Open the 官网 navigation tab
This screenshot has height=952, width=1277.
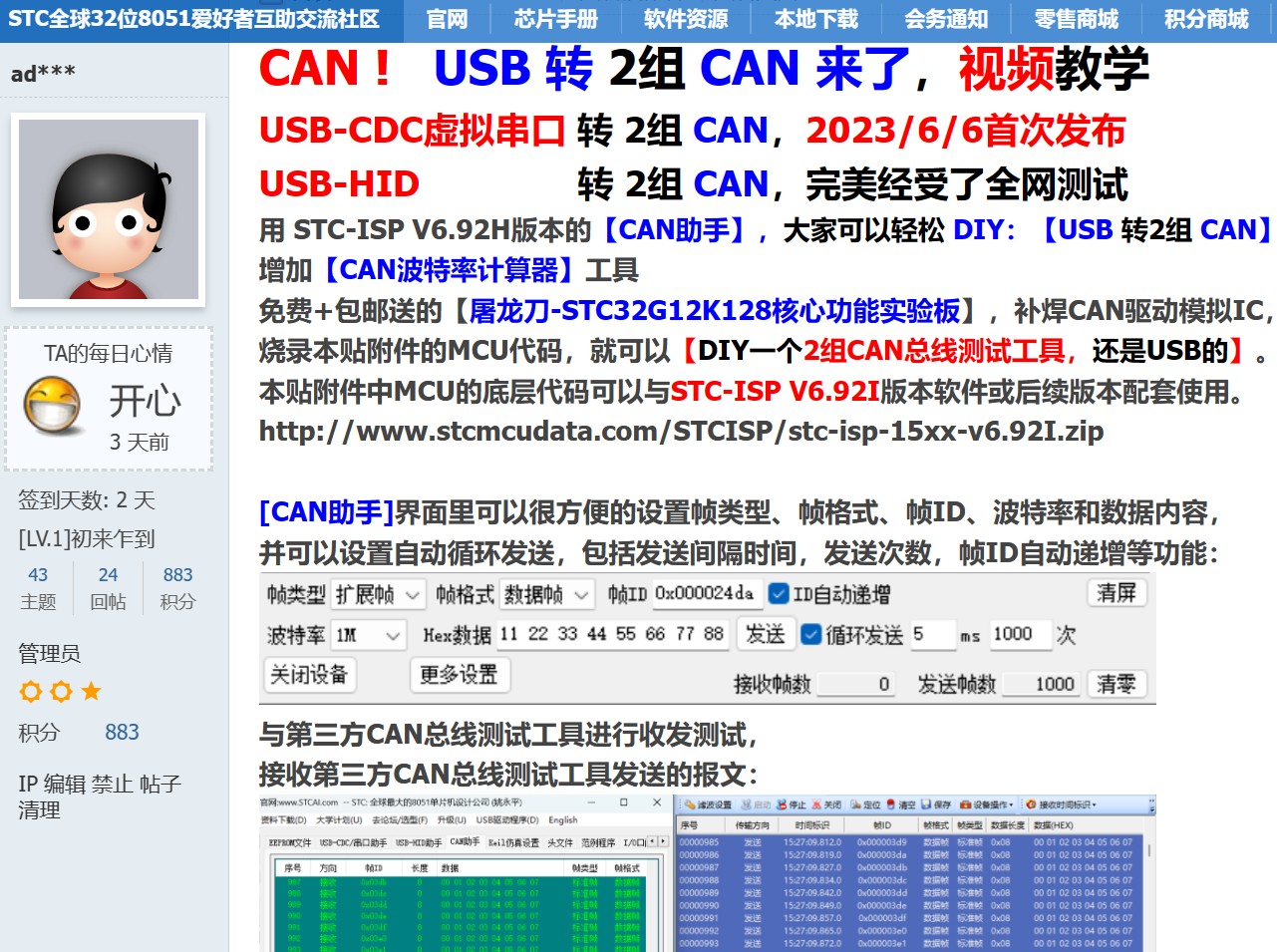click(x=447, y=19)
